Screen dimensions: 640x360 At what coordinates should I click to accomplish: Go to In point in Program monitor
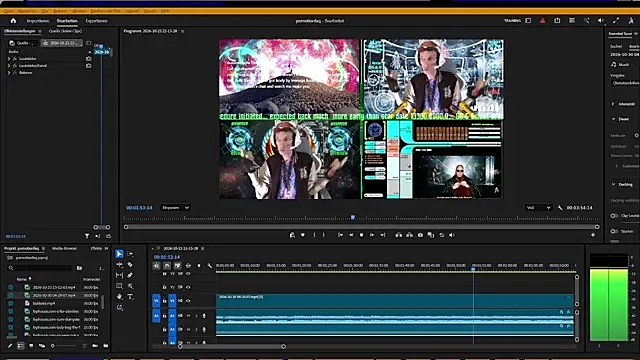click(x=340, y=235)
